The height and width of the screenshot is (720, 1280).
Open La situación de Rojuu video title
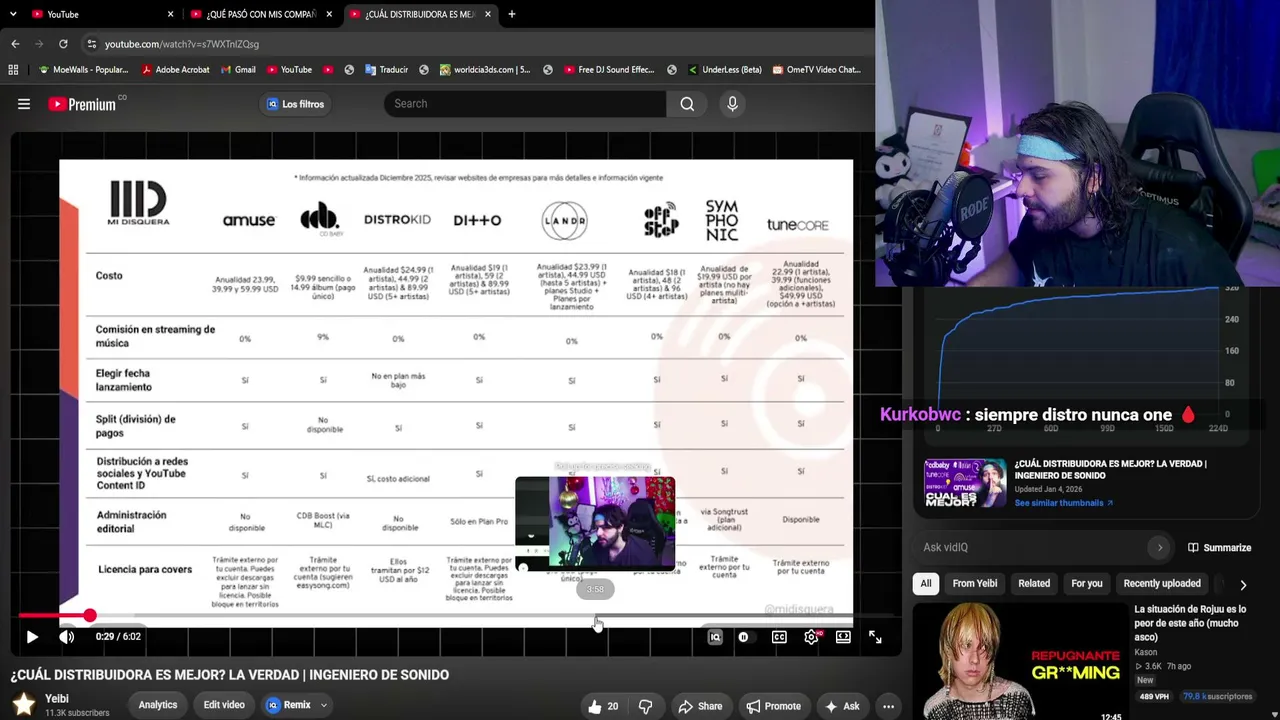(1190, 623)
